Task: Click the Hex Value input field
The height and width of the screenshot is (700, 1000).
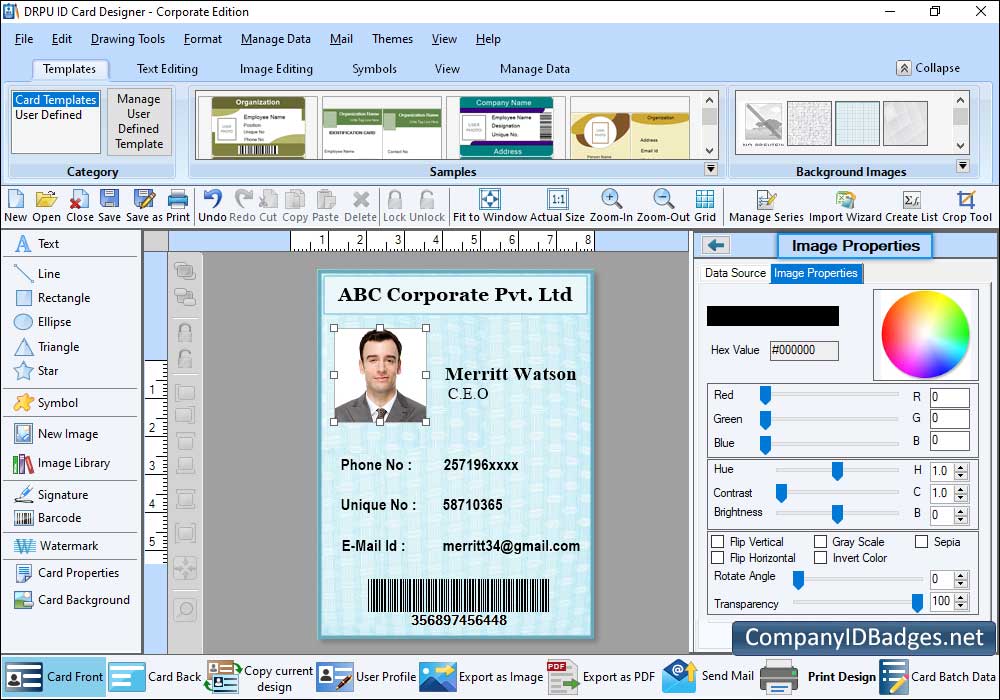Action: click(804, 350)
